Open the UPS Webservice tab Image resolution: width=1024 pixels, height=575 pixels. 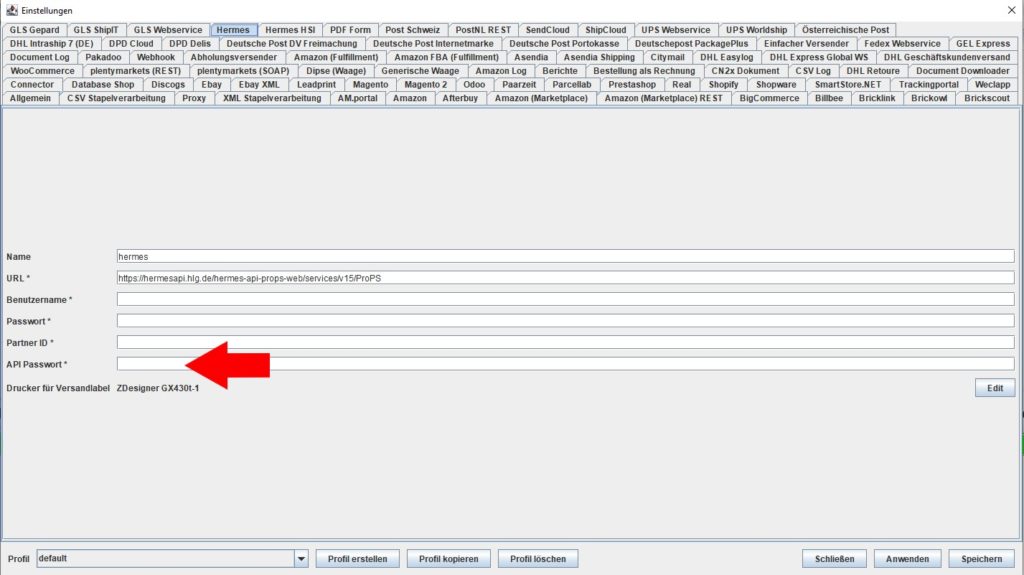(x=676, y=30)
